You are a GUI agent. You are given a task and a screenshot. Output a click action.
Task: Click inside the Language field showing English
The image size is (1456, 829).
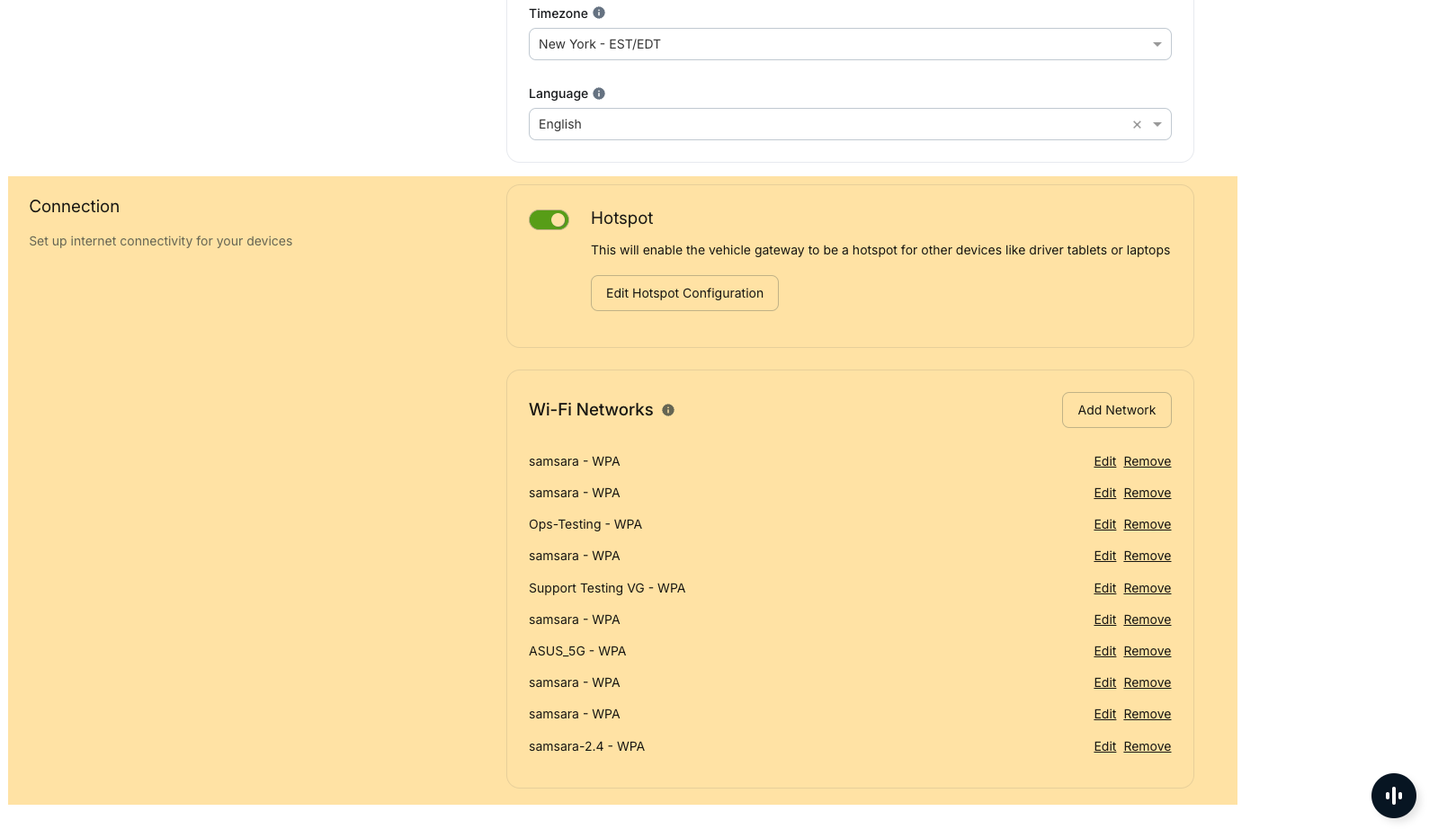coord(809,124)
